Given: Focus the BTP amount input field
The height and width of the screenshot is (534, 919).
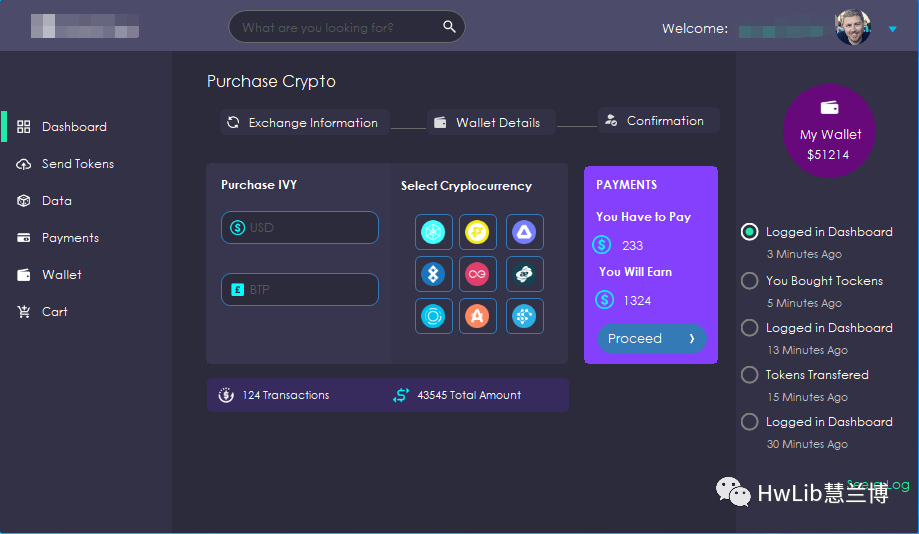Looking at the screenshot, I should point(300,290).
